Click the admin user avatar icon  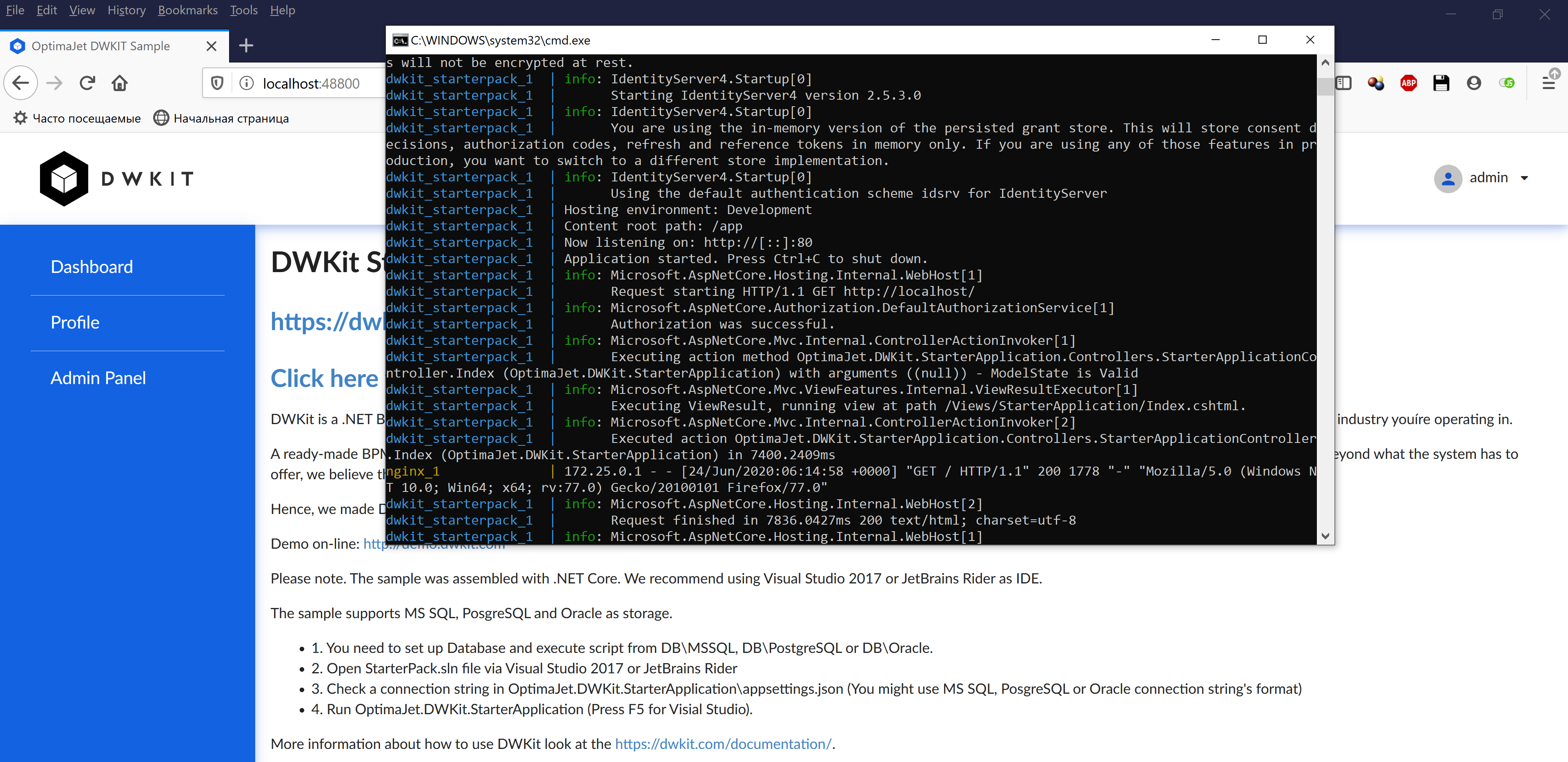click(x=1448, y=179)
